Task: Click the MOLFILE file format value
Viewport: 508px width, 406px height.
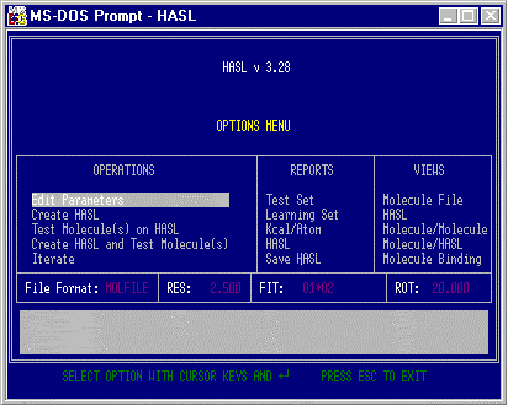Action: point(127,288)
